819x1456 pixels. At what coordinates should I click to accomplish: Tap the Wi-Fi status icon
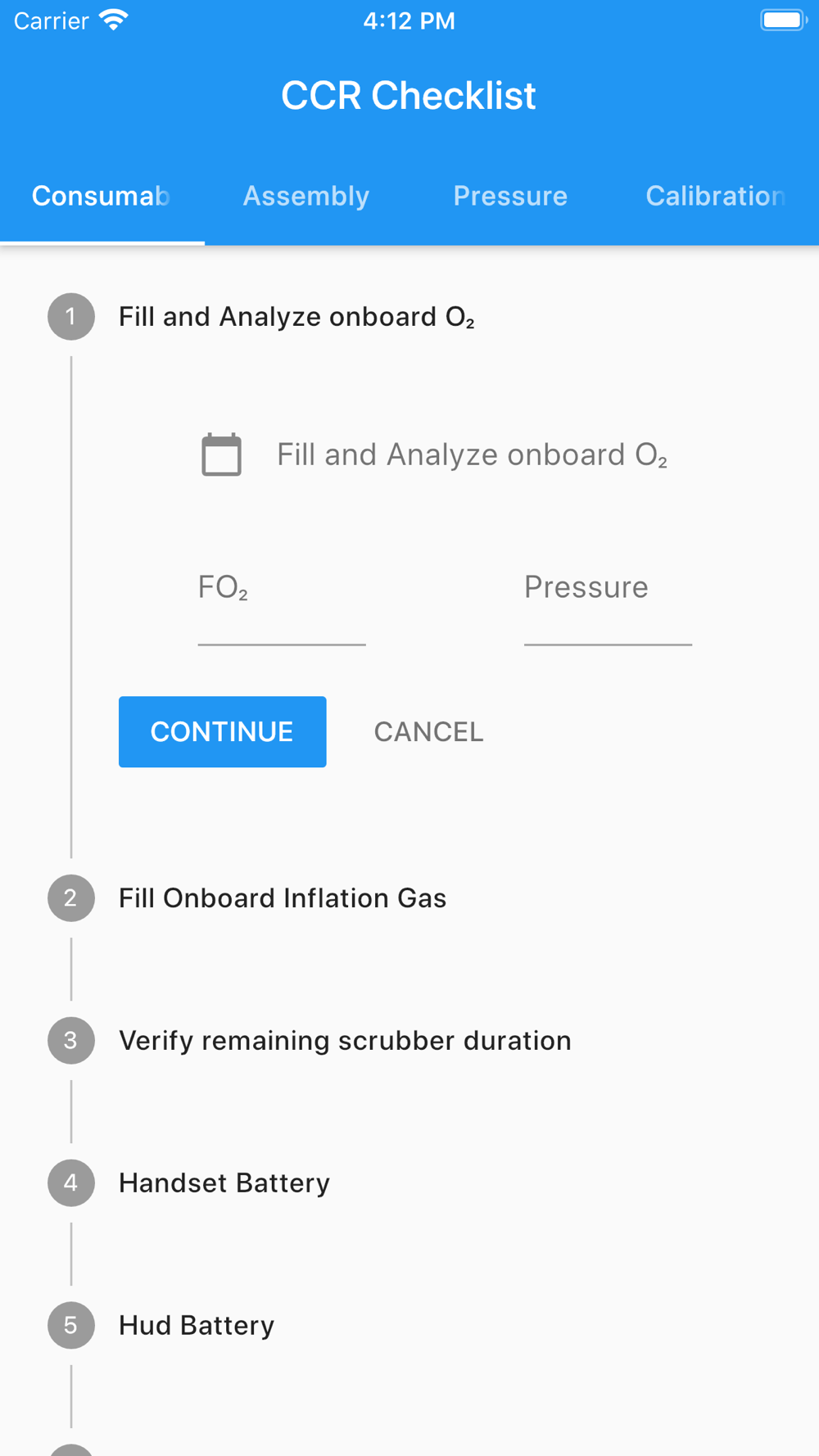tap(114, 20)
